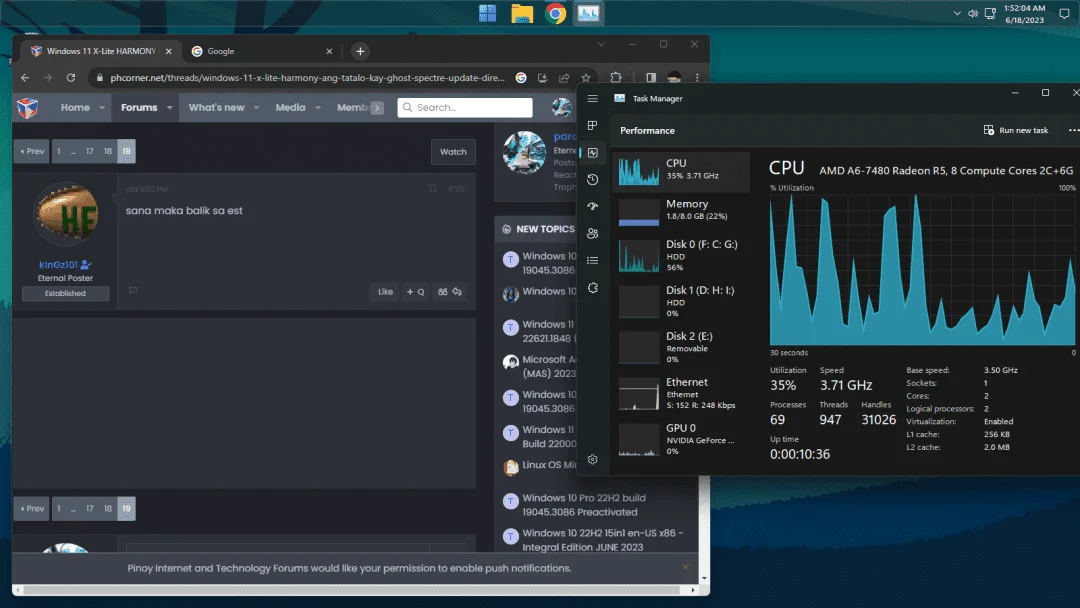The height and width of the screenshot is (608, 1080).
Task: Switch to Google tab in Chrome
Action: tap(262, 51)
